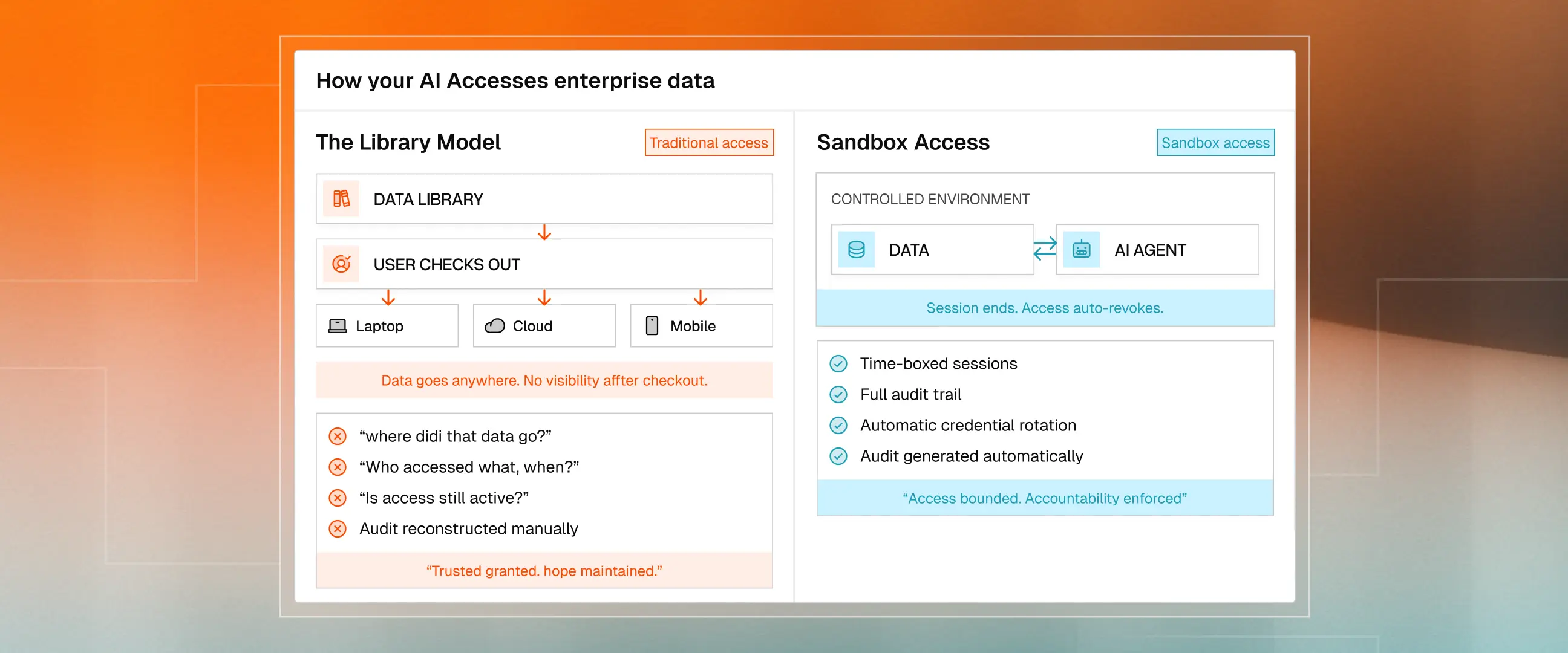Click the Cloud icon
The height and width of the screenshot is (653, 1568).
(x=494, y=326)
